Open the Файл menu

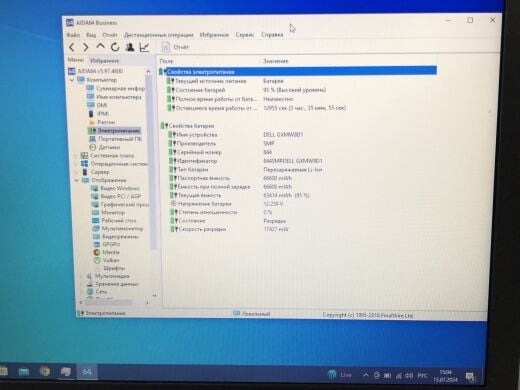[73, 35]
